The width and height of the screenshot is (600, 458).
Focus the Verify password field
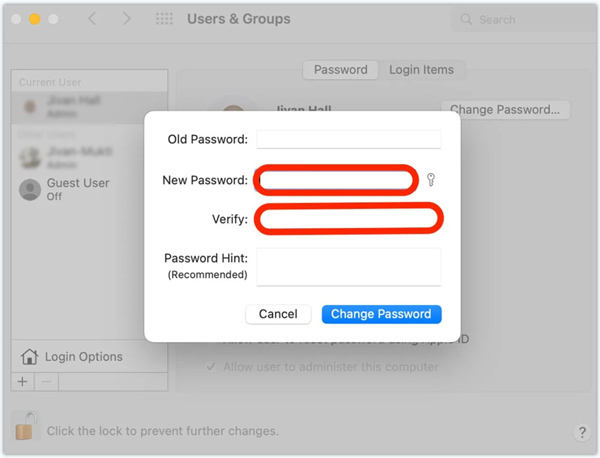pos(349,219)
